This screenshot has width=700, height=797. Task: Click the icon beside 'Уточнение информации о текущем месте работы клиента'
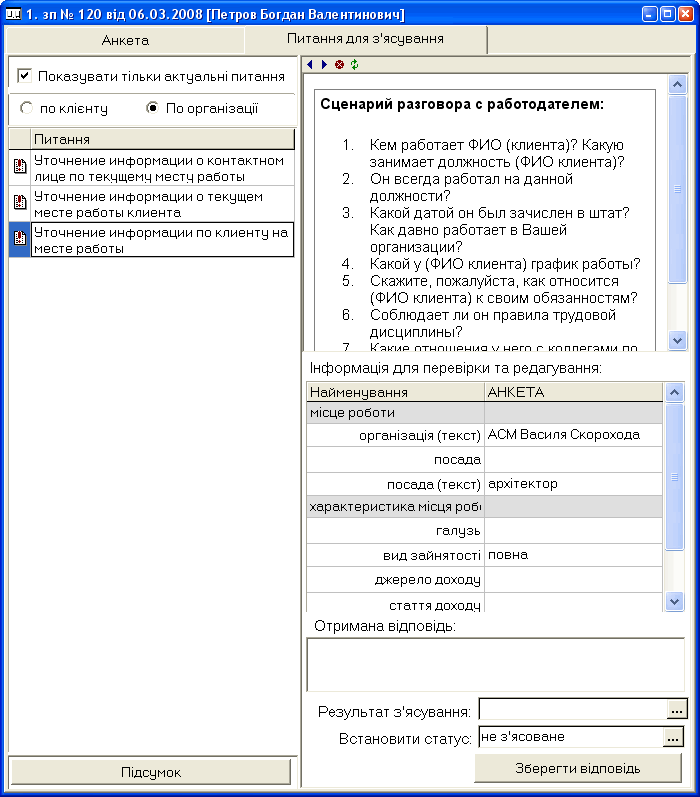point(20,202)
